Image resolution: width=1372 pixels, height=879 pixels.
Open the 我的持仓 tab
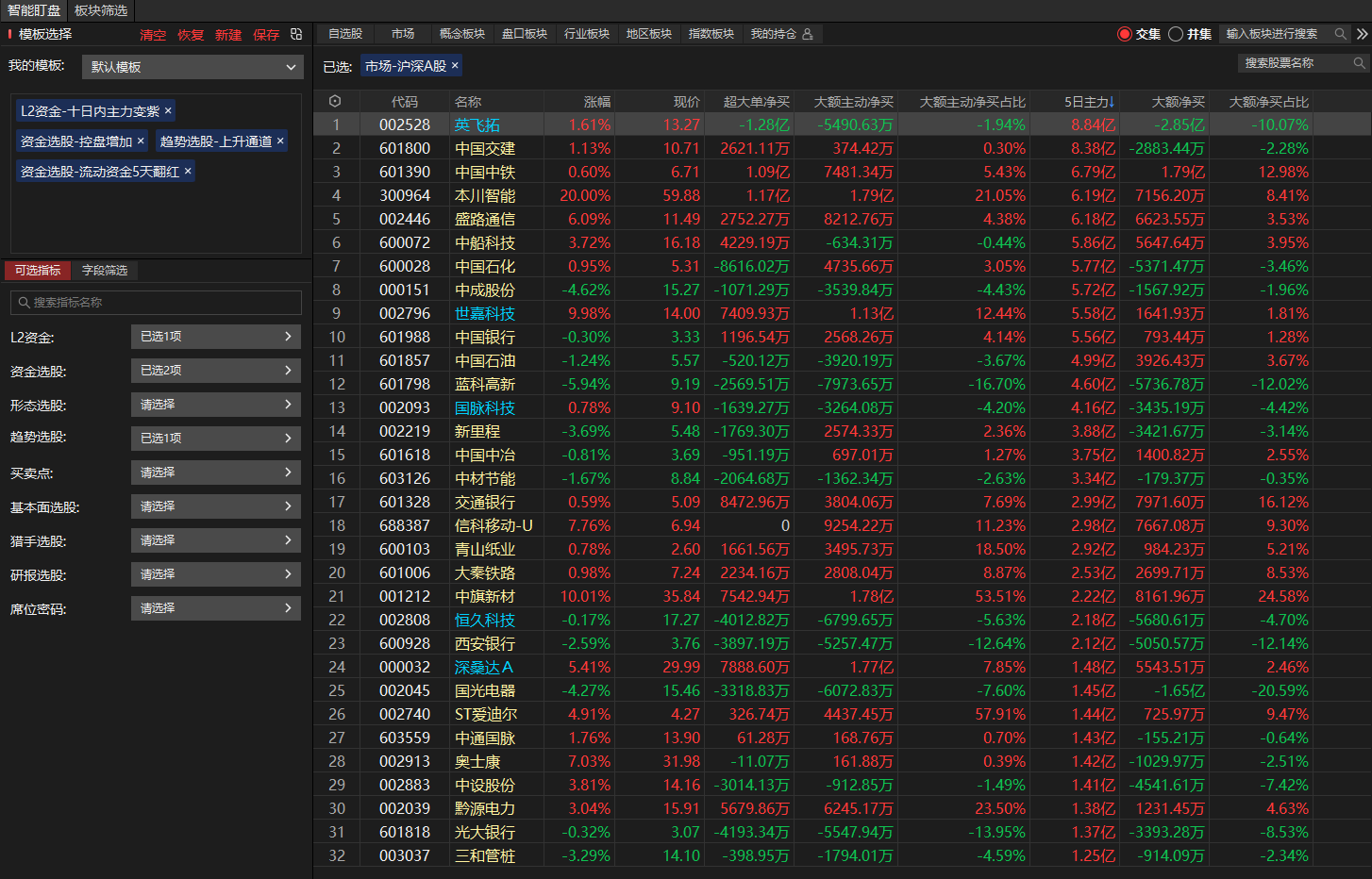tap(781, 34)
